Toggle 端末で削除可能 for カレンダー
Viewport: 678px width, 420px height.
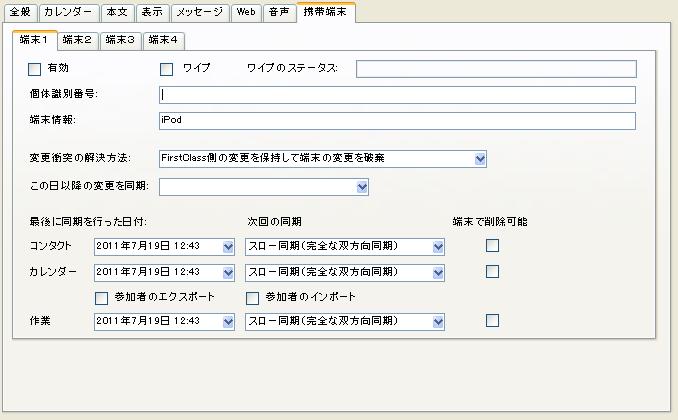(x=493, y=272)
